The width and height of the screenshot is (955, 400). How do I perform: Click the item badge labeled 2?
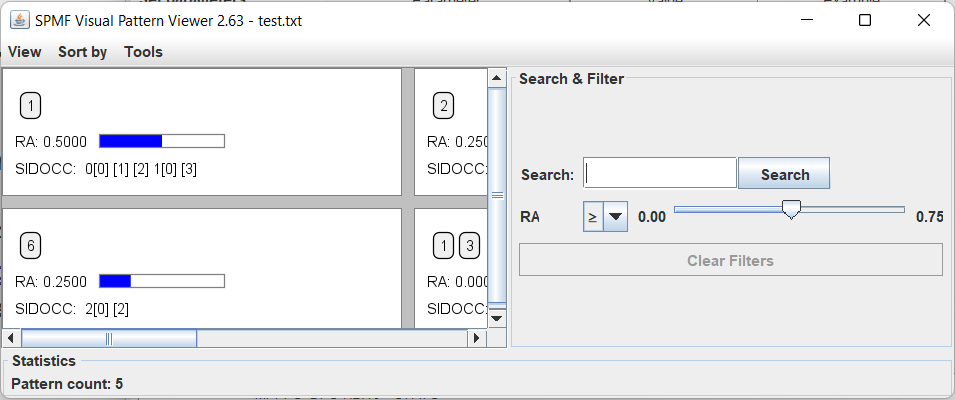point(444,105)
